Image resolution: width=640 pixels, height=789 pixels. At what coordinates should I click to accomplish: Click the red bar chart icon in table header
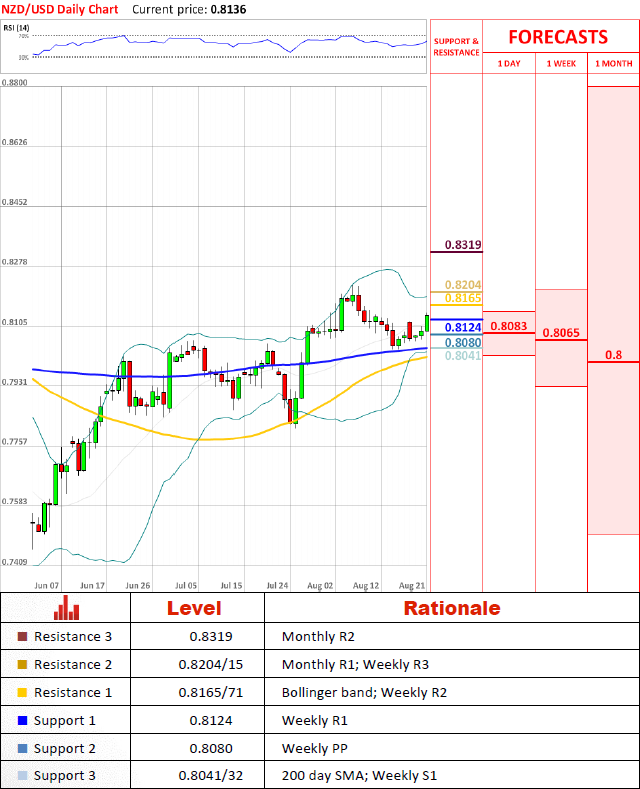(x=67, y=607)
